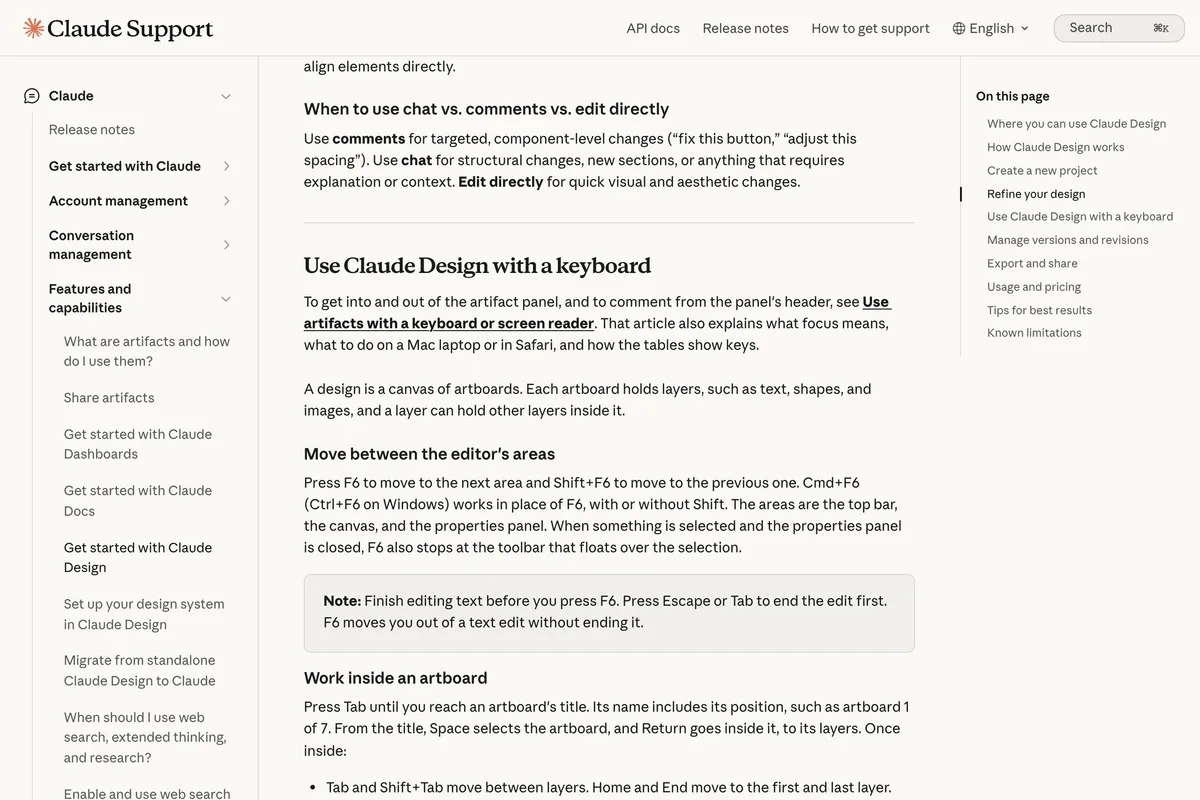Click the globe icon beside English
The width and height of the screenshot is (1200, 800).
[x=959, y=28]
